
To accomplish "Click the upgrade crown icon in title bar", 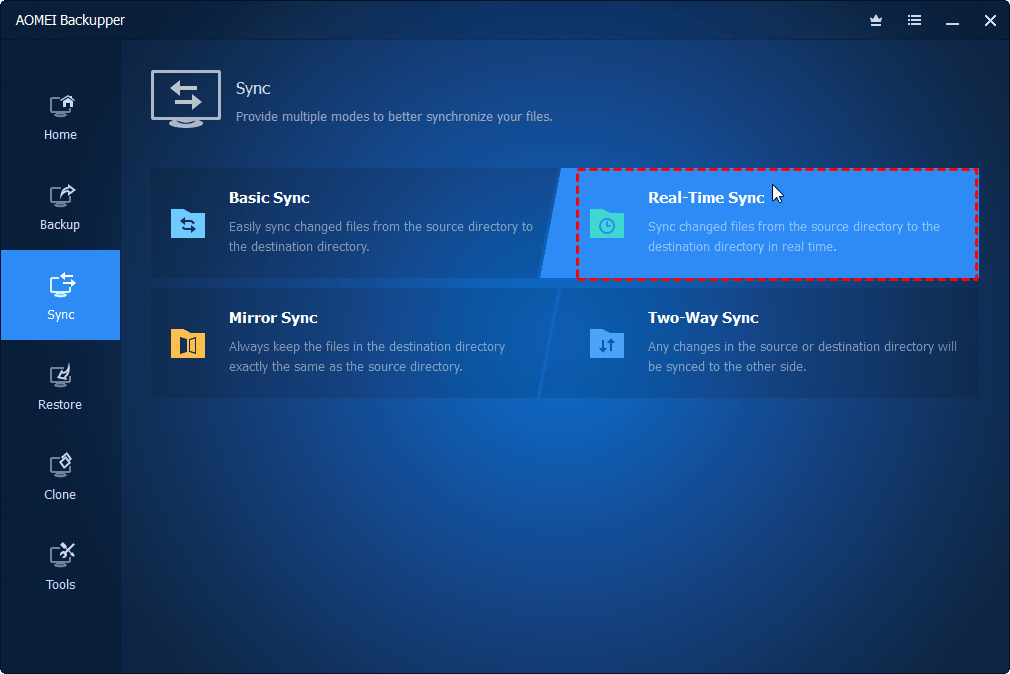I will (x=876, y=20).
